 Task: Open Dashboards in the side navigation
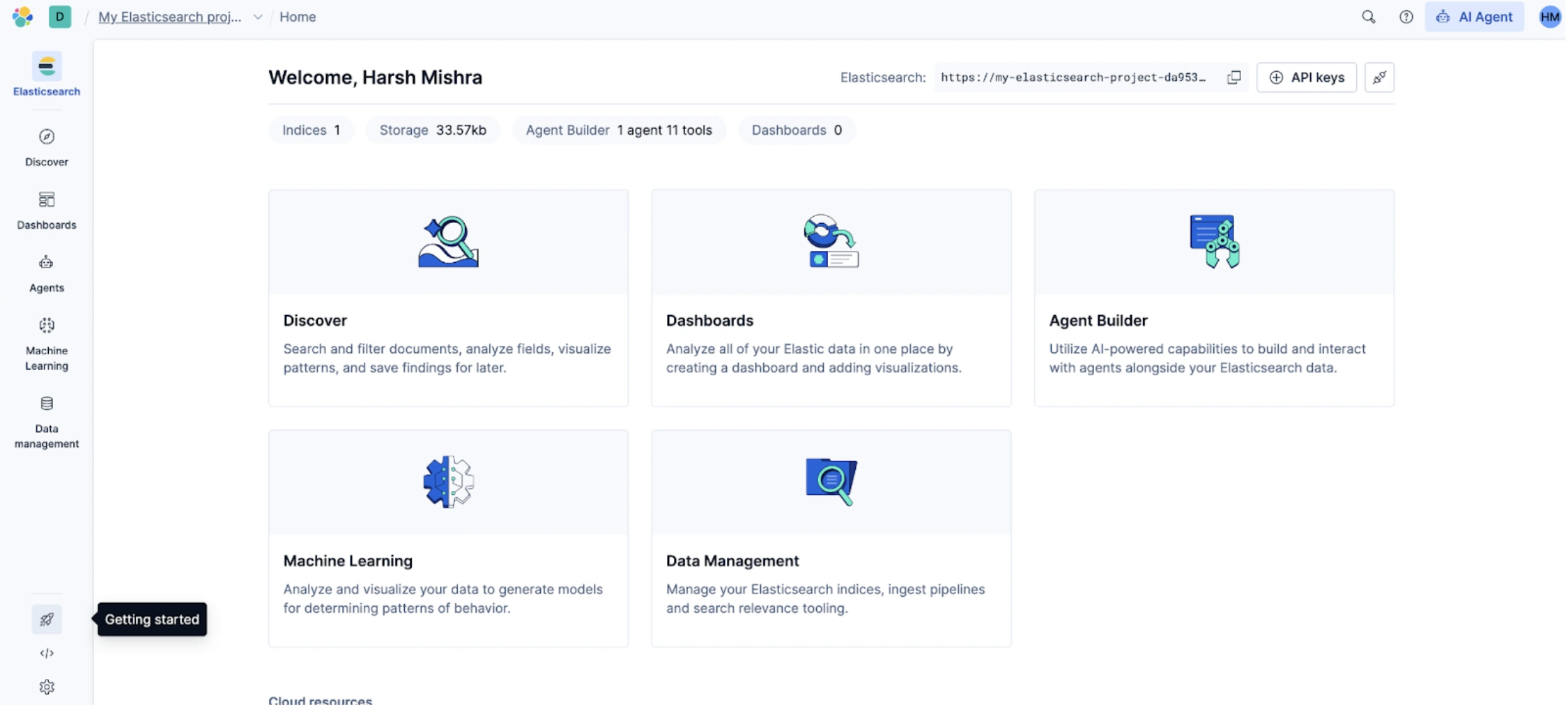pyautogui.click(x=47, y=210)
